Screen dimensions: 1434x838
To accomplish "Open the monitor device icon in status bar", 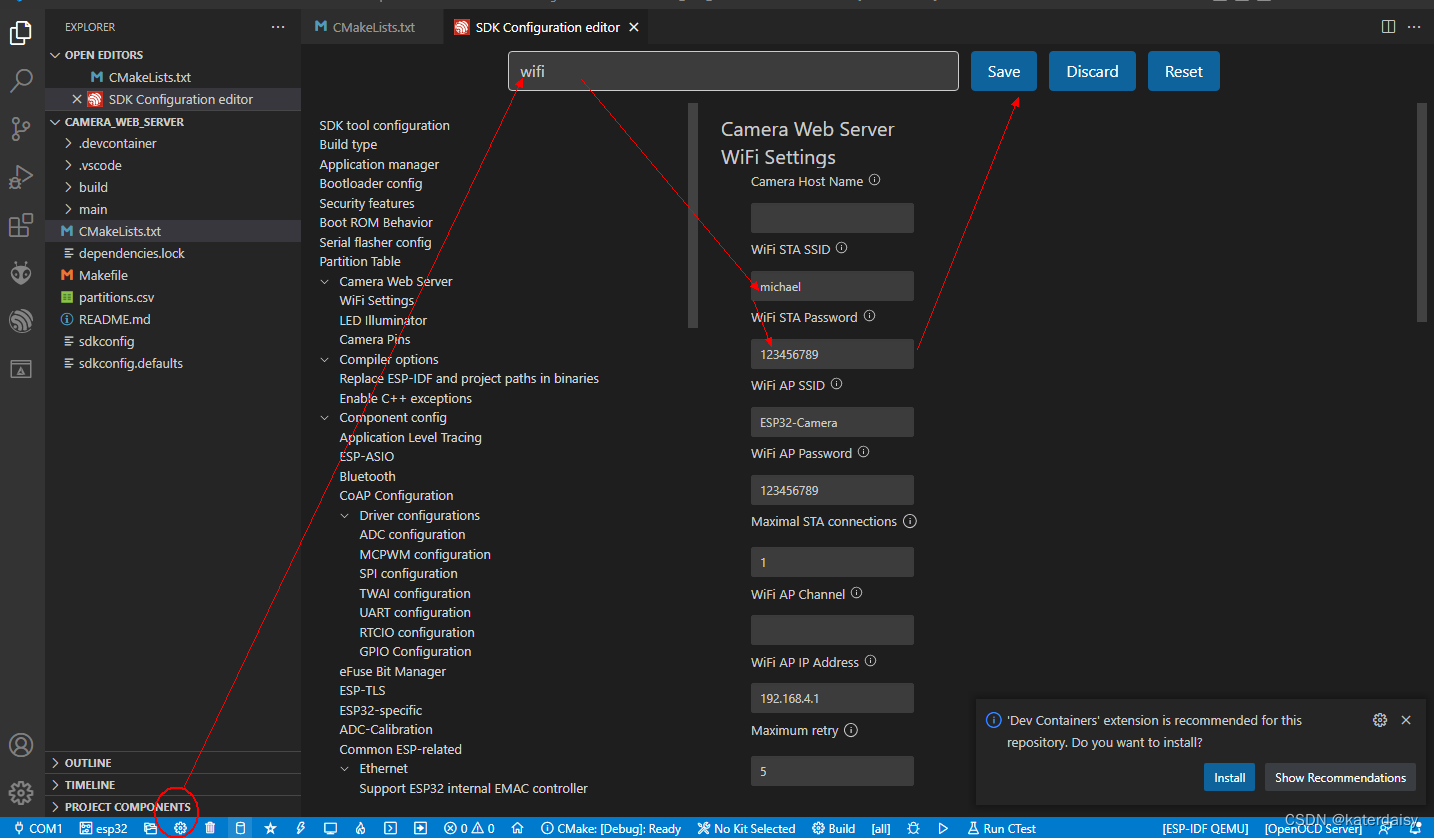I will click(x=330, y=828).
